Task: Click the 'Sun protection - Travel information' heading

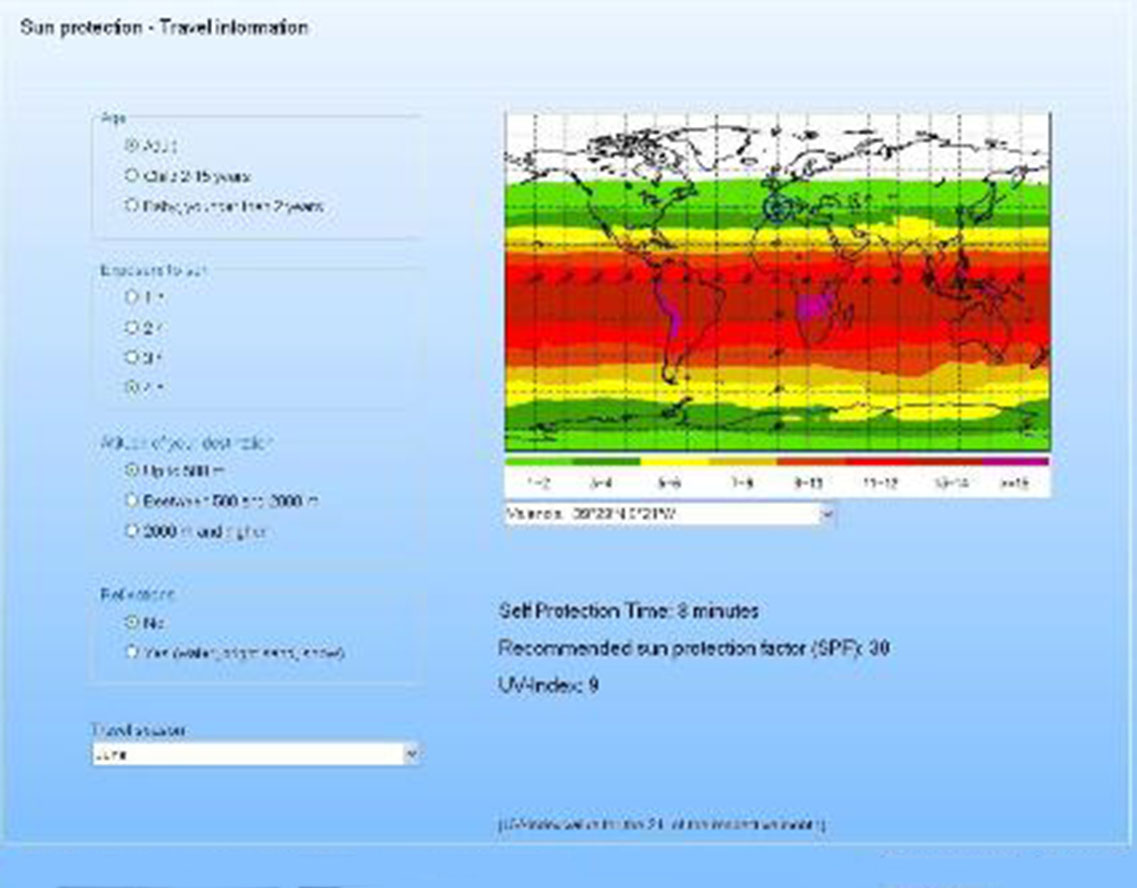Action: [x=165, y=28]
